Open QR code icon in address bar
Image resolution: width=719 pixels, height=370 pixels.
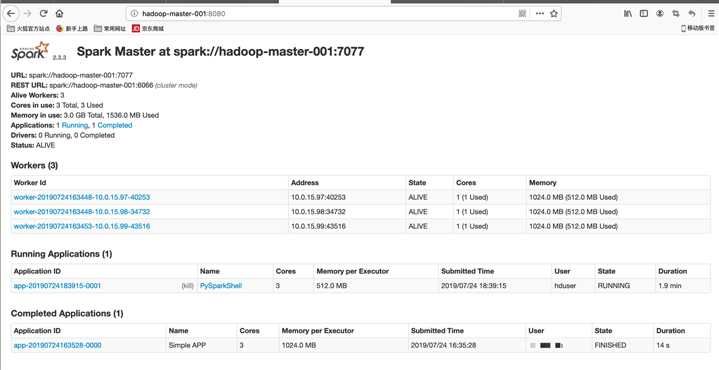[x=522, y=14]
